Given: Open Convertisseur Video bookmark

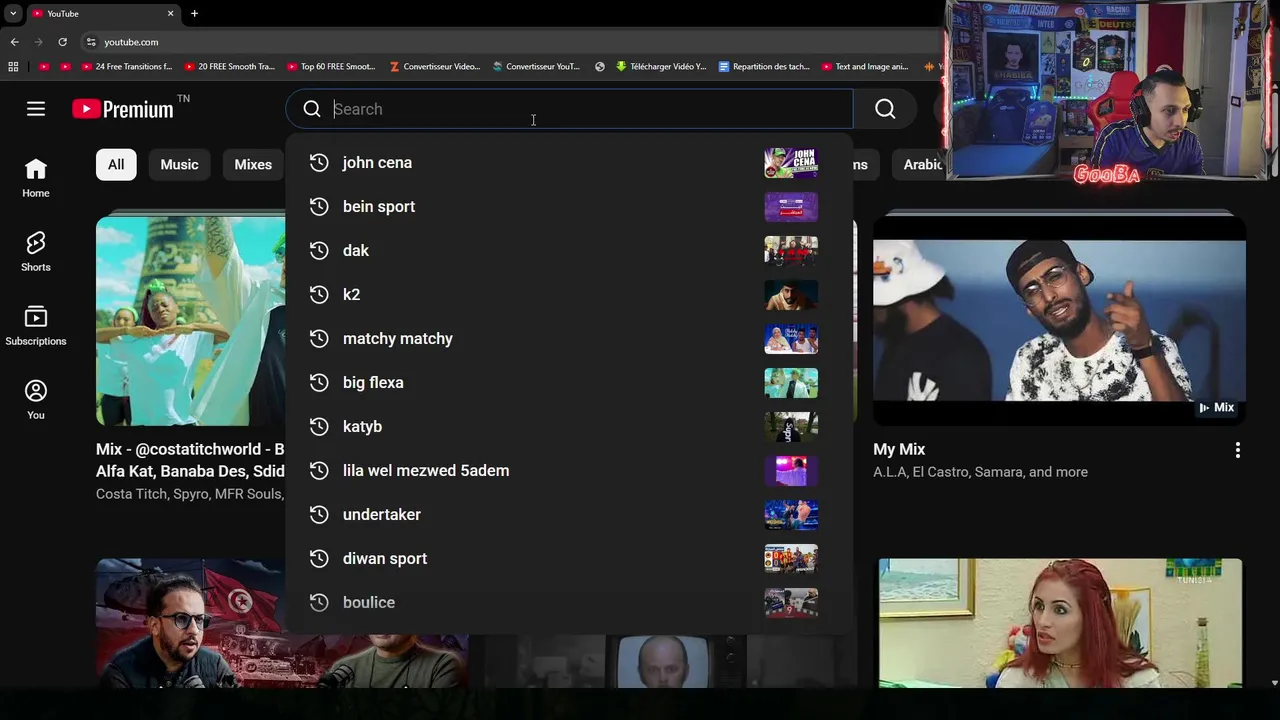Looking at the screenshot, I should point(435,67).
